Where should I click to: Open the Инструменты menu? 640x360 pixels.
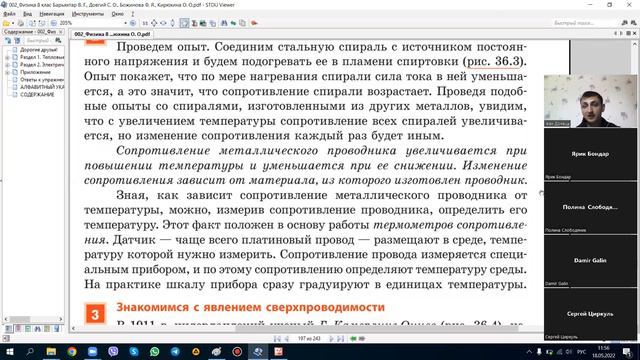[88, 14]
